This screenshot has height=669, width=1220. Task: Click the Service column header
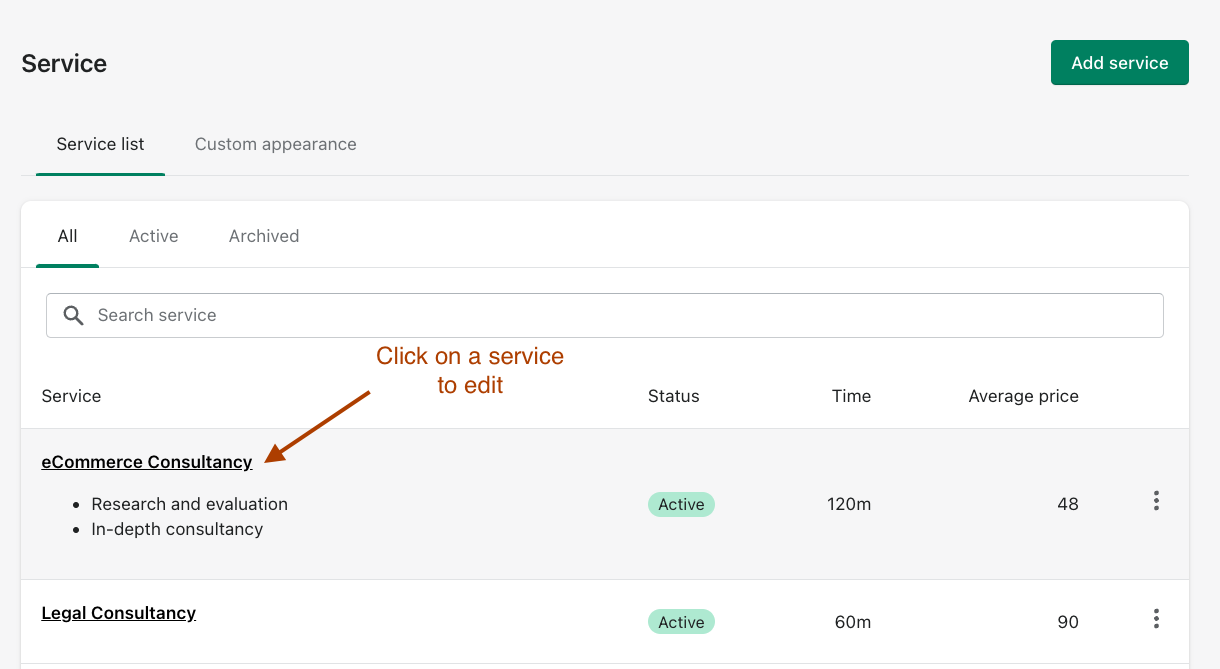click(x=71, y=396)
